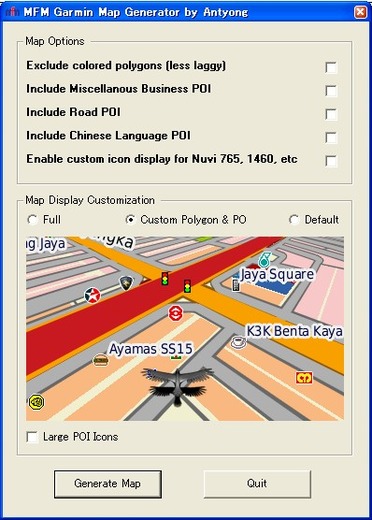Select Custom Polygon & PO option
This screenshot has height=520, width=372.
130,220
